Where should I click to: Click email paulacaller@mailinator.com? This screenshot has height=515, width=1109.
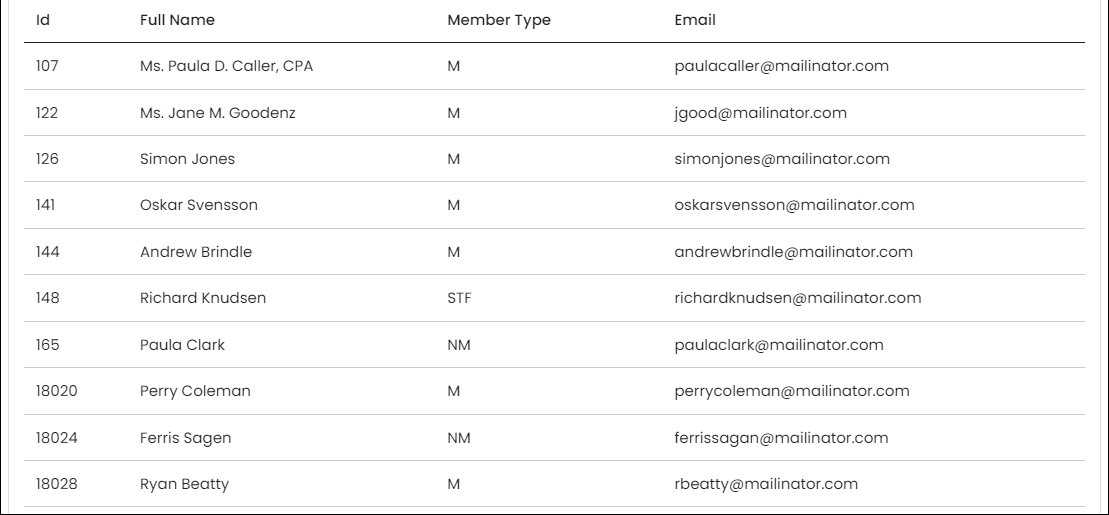click(x=782, y=66)
